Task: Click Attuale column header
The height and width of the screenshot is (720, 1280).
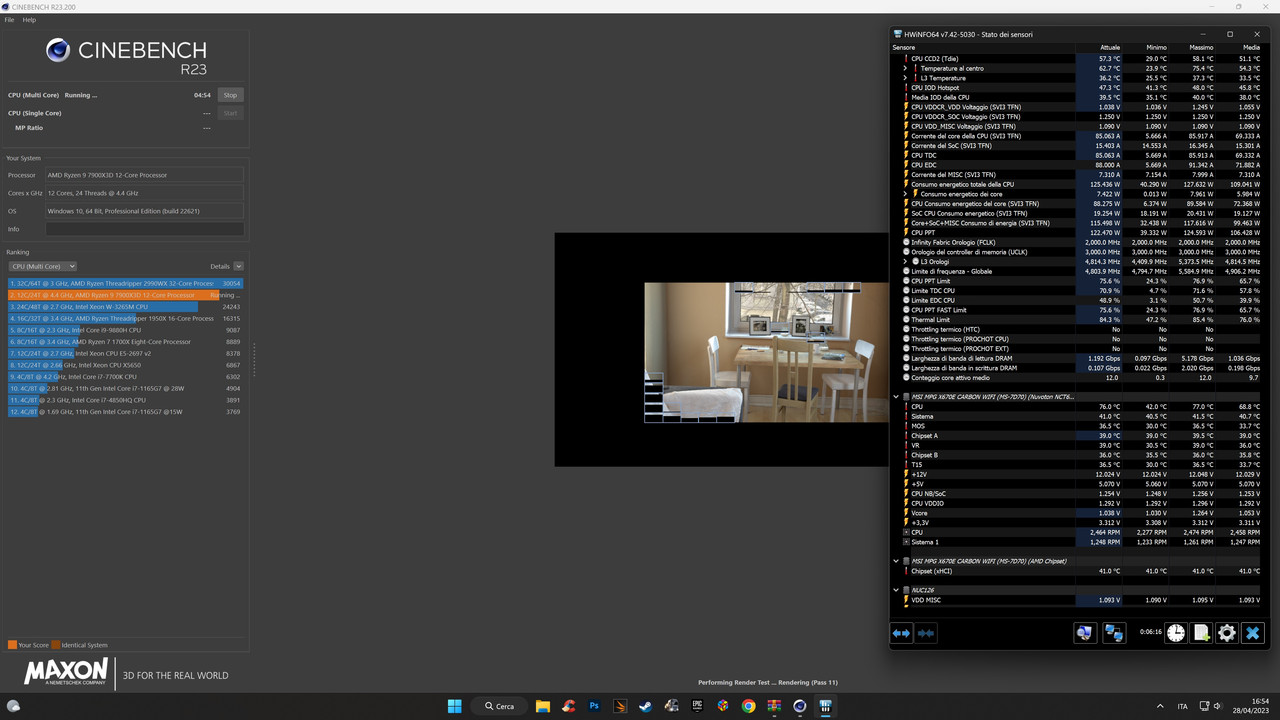Action: 1110,47
